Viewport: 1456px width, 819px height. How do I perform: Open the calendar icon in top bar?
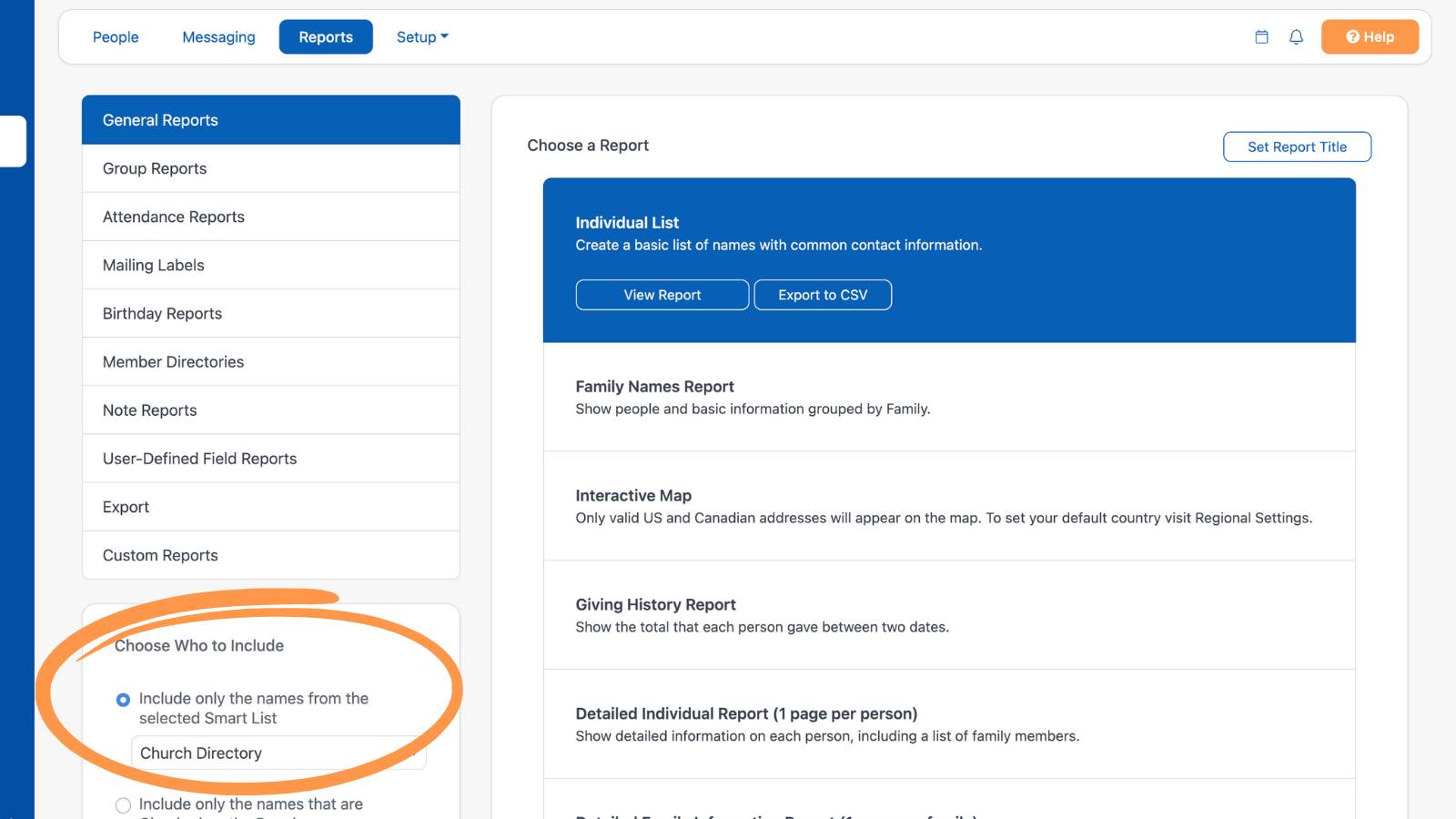pos(1261,37)
